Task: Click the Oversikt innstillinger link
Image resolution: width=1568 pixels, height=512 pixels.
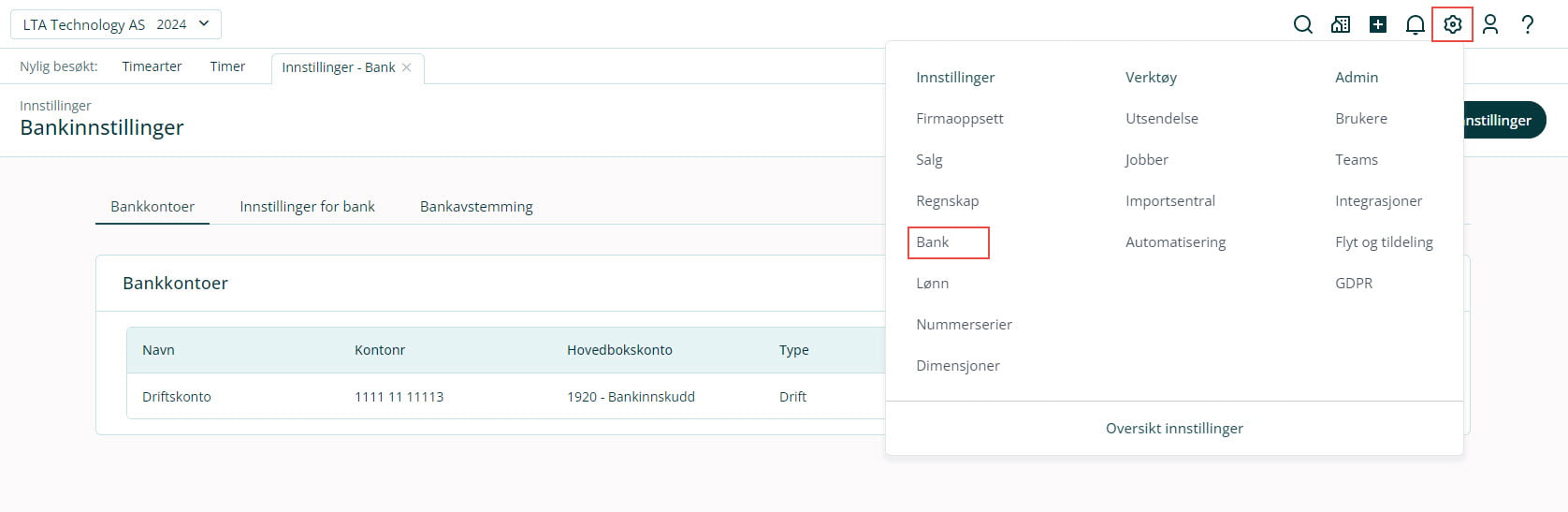Action: [1174, 429]
